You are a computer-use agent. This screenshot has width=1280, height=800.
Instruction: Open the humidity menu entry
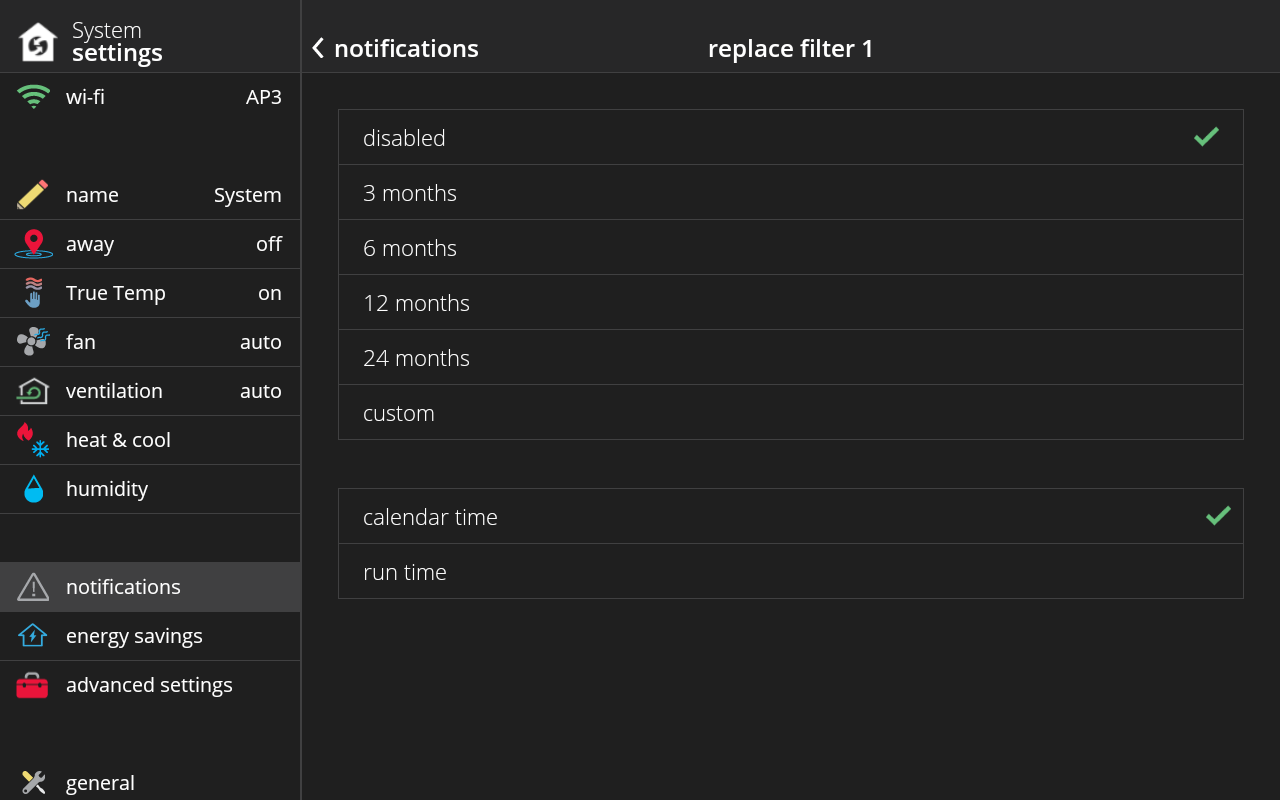(x=150, y=489)
